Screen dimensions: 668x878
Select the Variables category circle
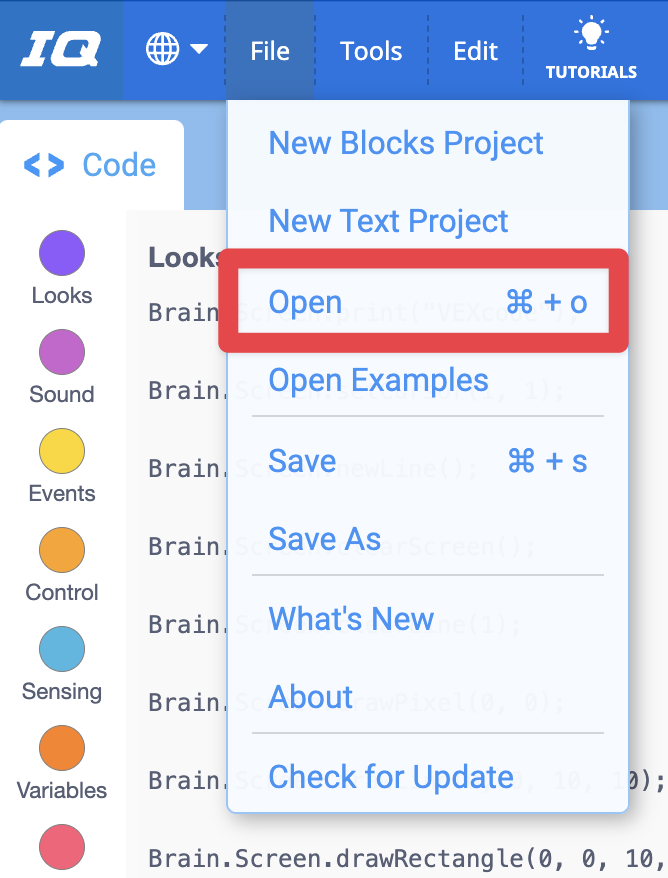coord(62,748)
